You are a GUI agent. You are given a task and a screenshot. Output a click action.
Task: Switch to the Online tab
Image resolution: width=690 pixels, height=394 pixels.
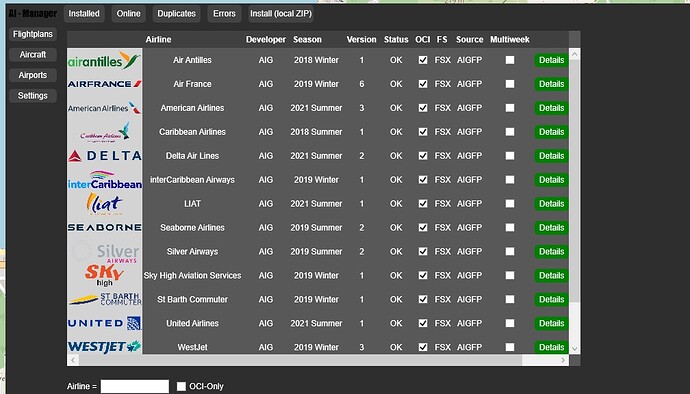coord(128,14)
